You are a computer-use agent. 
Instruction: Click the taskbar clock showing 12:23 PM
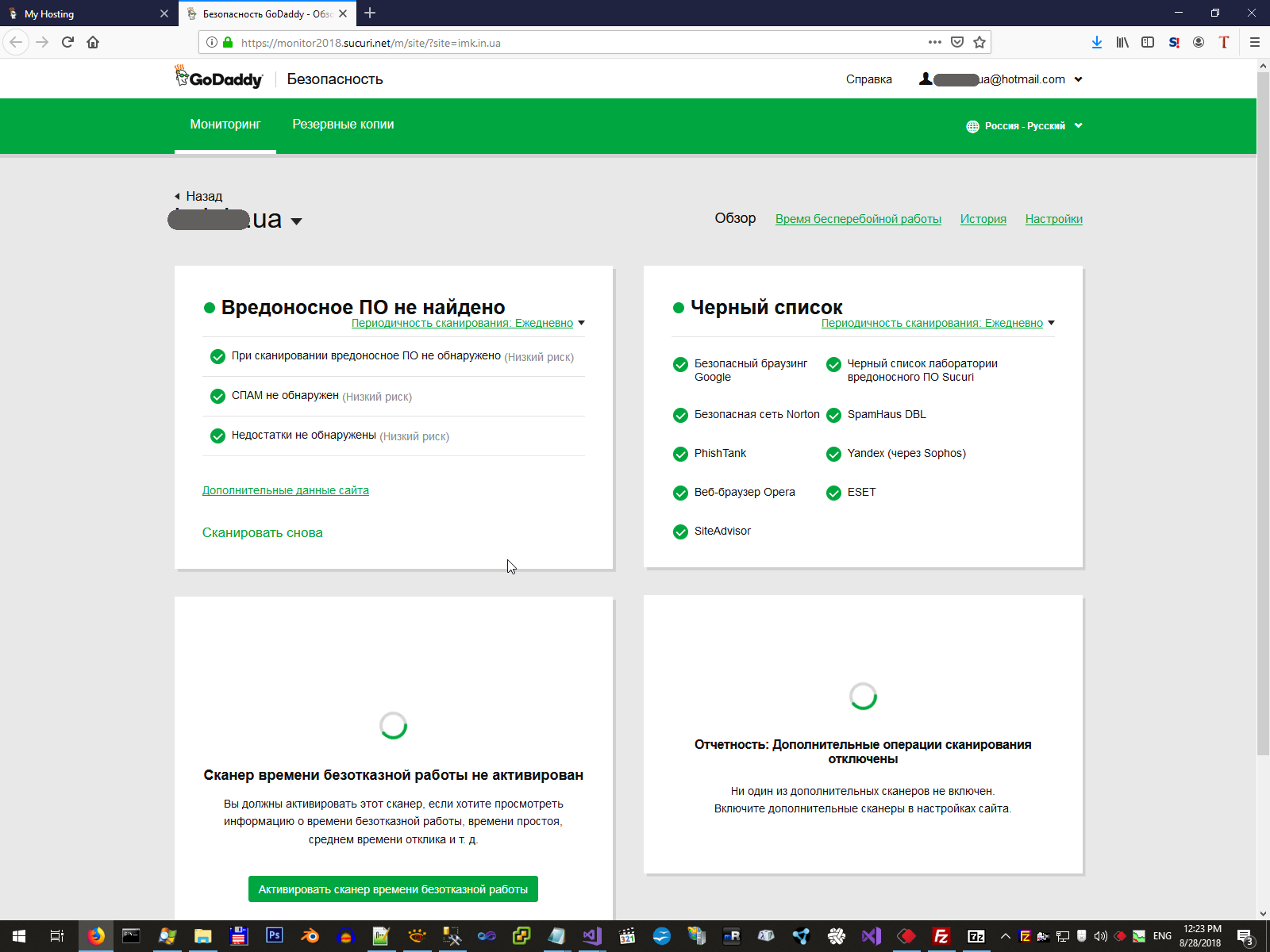coord(1201,936)
